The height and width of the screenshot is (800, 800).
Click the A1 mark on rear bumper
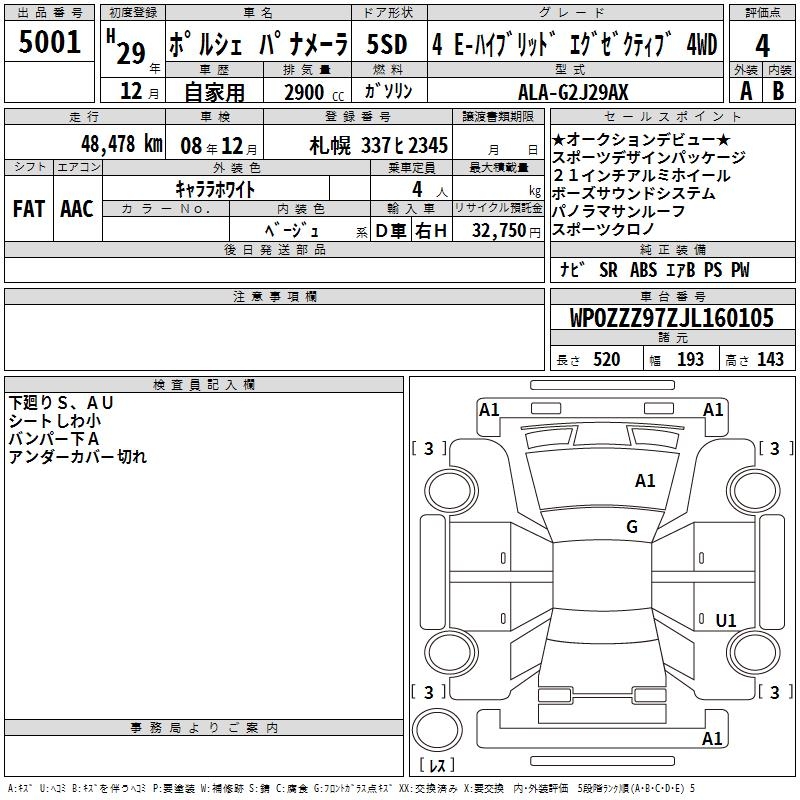pos(712,738)
